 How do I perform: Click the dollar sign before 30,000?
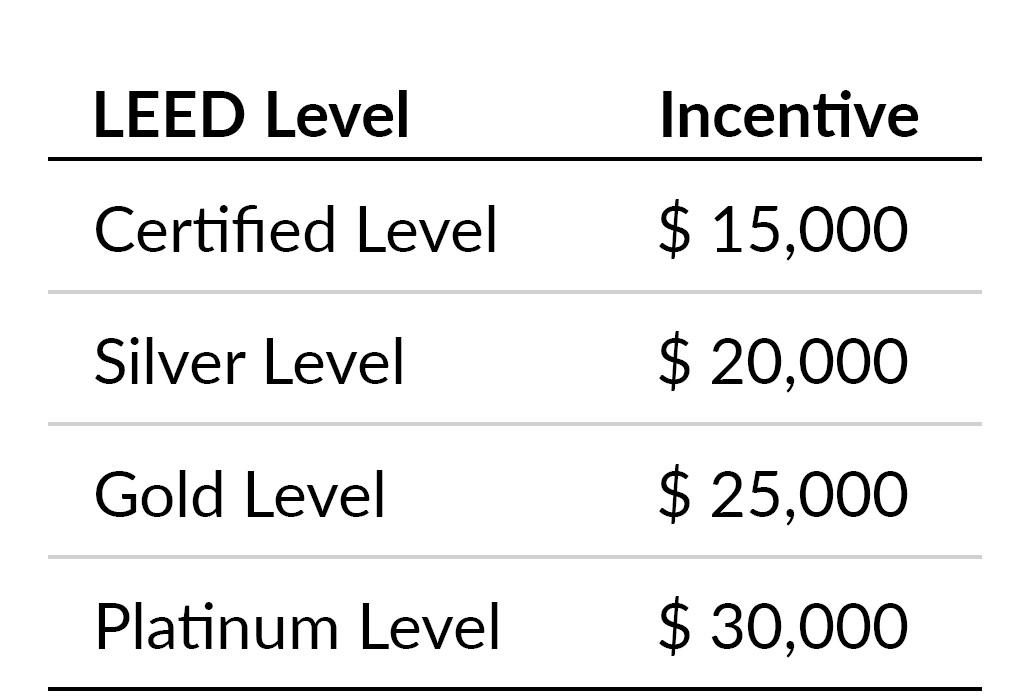coord(675,626)
